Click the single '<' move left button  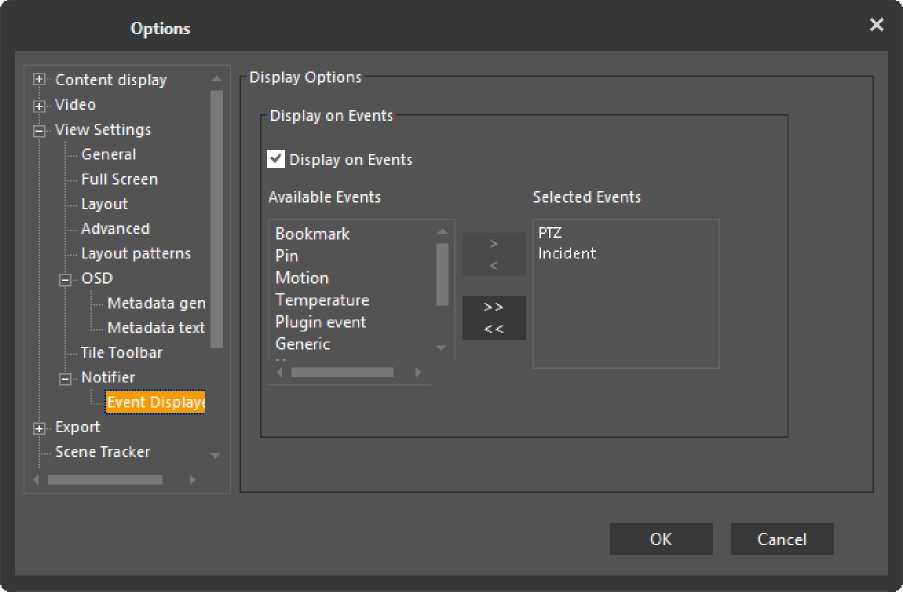[x=494, y=265]
